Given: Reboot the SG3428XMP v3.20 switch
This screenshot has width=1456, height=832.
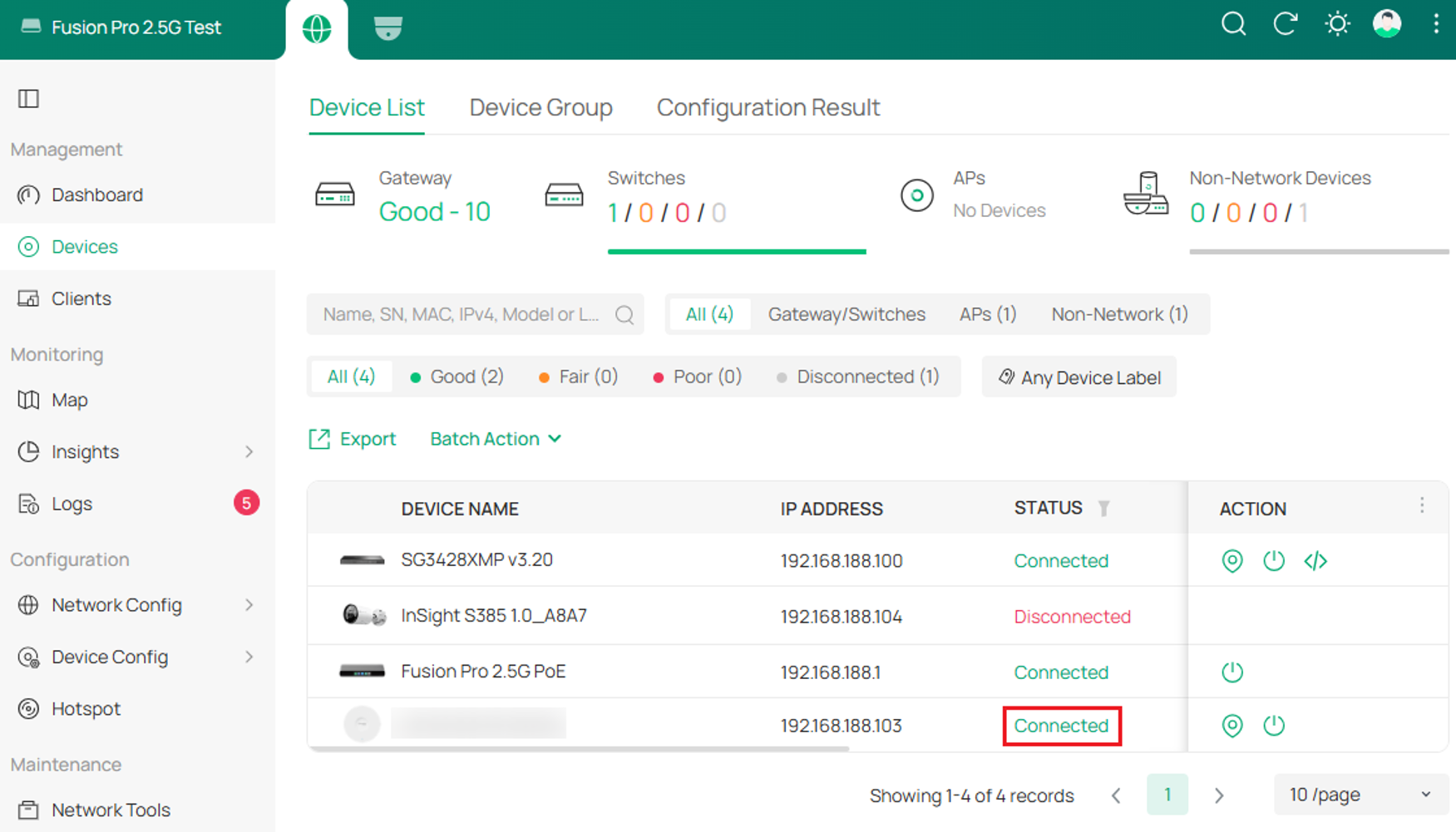Looking at the screenshot, I should [x=1274, y=561].
